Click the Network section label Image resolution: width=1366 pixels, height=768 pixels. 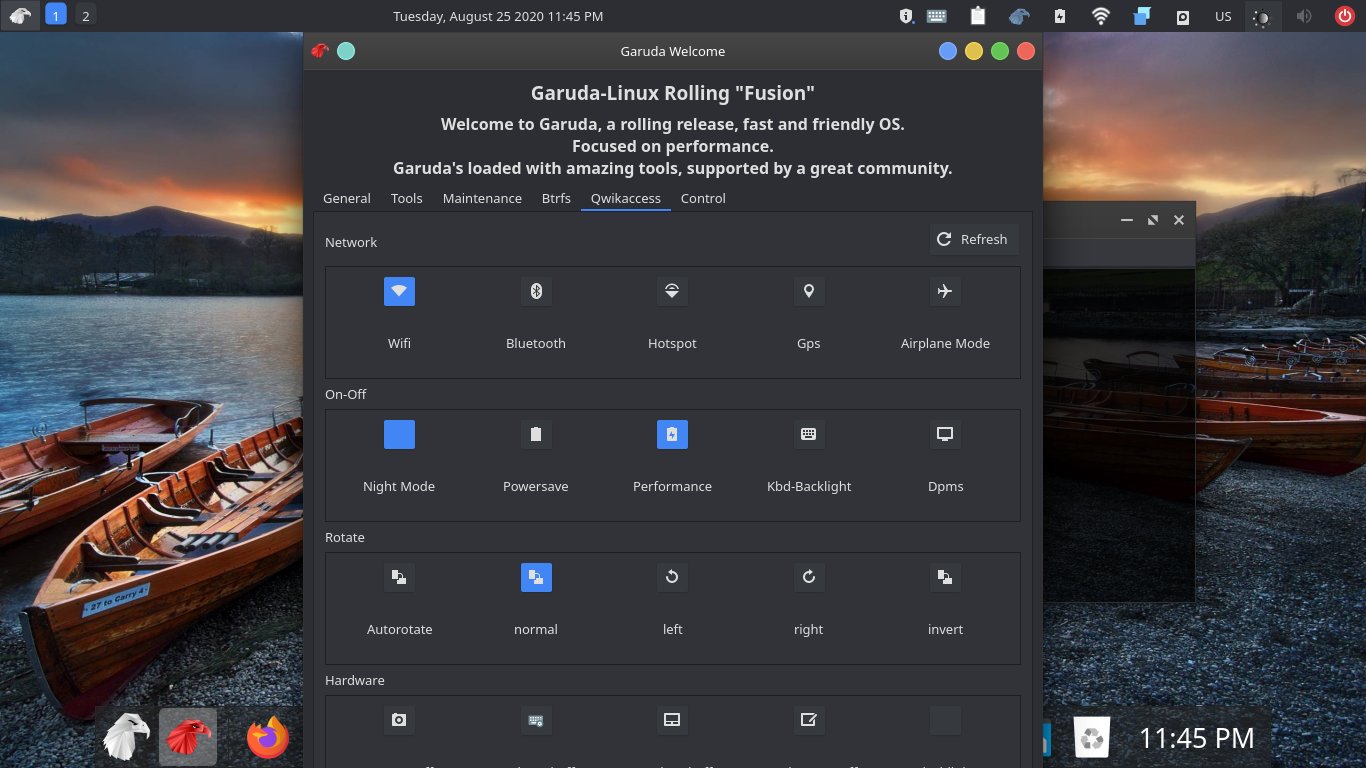click(x=351, y=242)
